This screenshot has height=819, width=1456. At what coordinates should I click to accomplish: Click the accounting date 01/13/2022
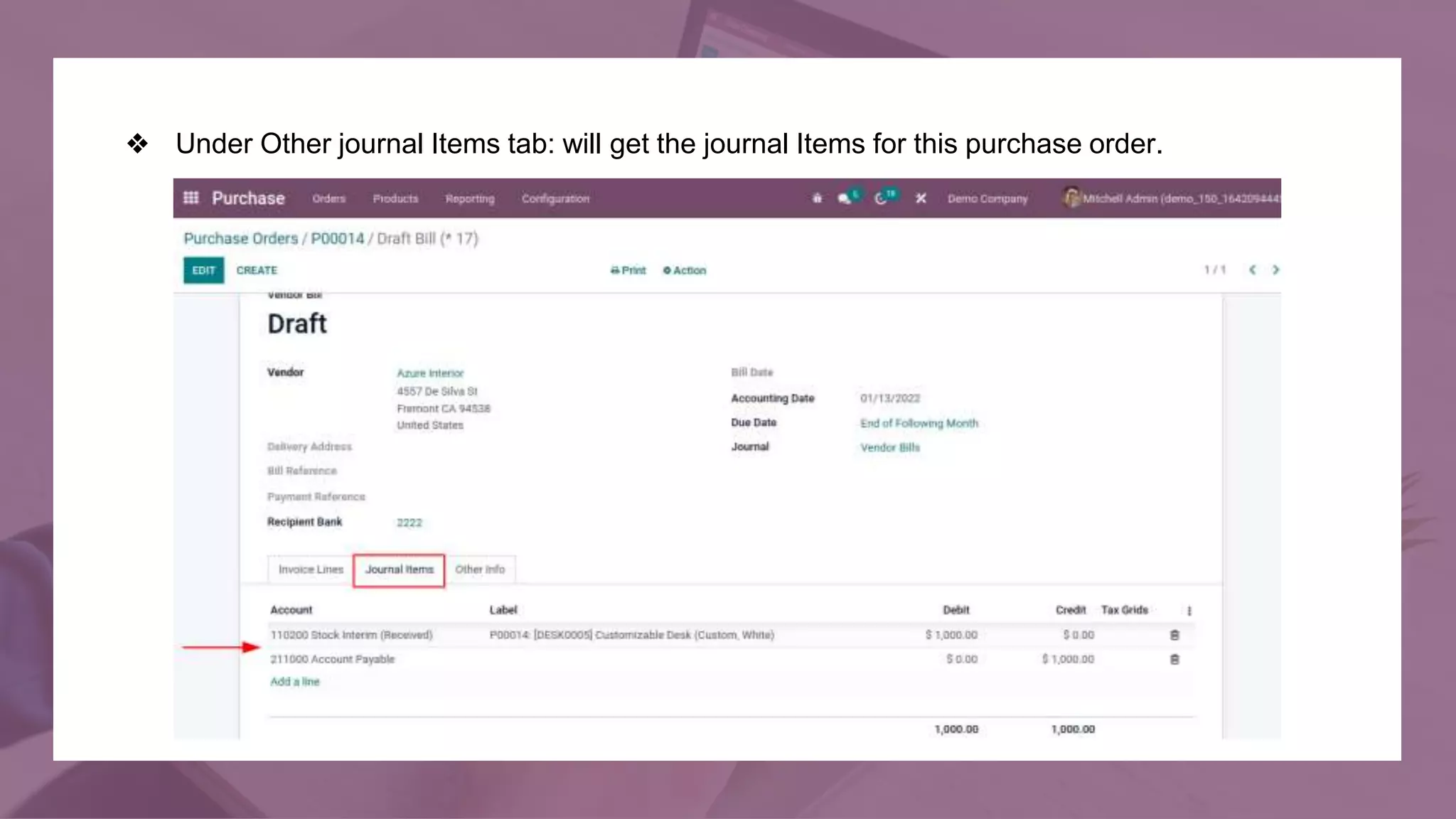pyautogui.click(x=890, y=398)
